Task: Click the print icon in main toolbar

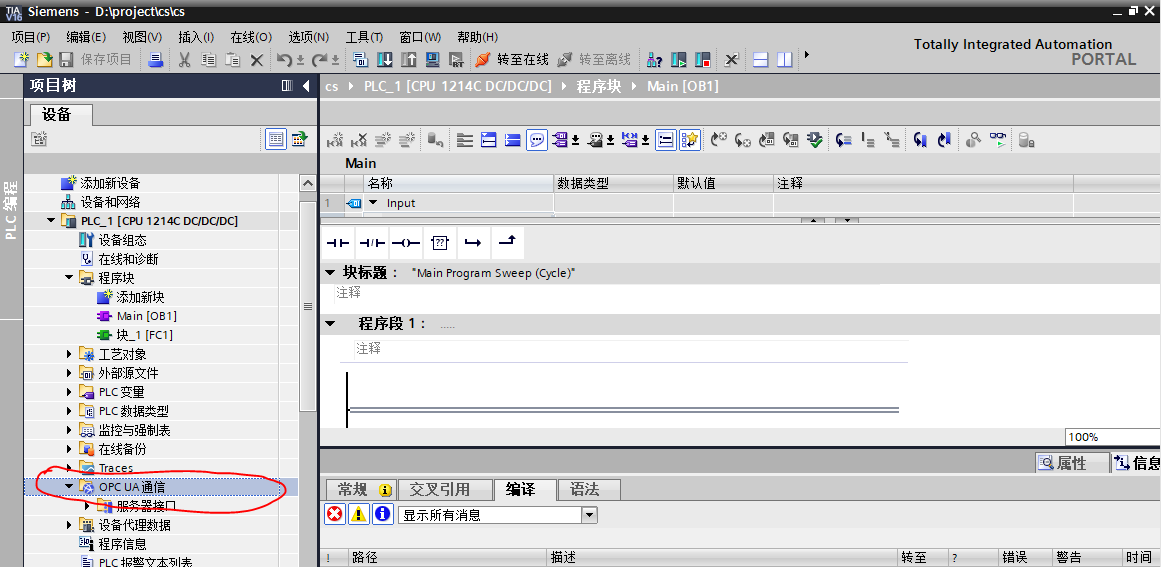Action: (x=156, y=60)
